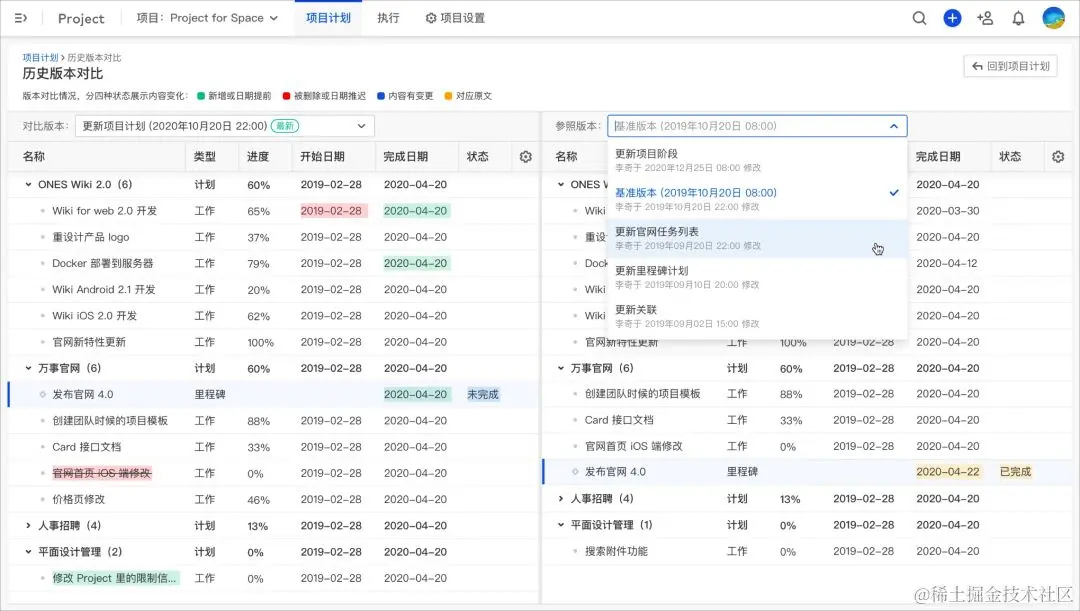The image size is (1080, 611).
Task: Collapse 平面设计管理 (1) in right table
Action: click(561, 525)
